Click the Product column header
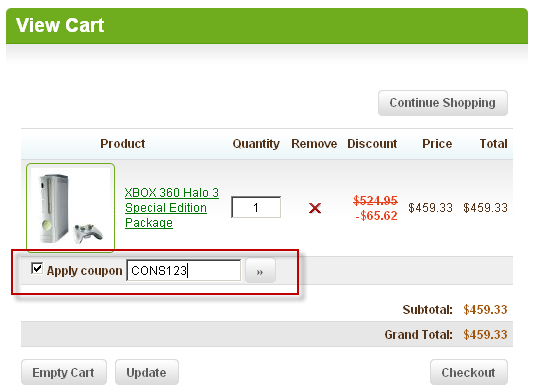533x392 pixels. 123,143
